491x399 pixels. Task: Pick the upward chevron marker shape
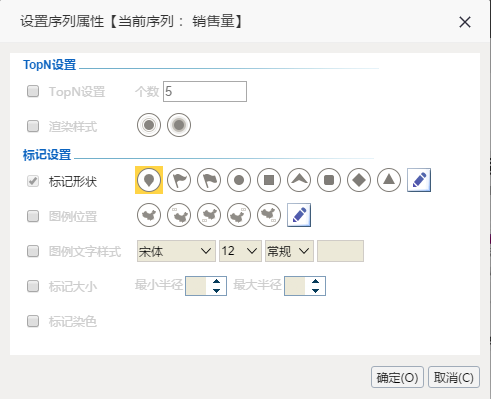(299, 180)
